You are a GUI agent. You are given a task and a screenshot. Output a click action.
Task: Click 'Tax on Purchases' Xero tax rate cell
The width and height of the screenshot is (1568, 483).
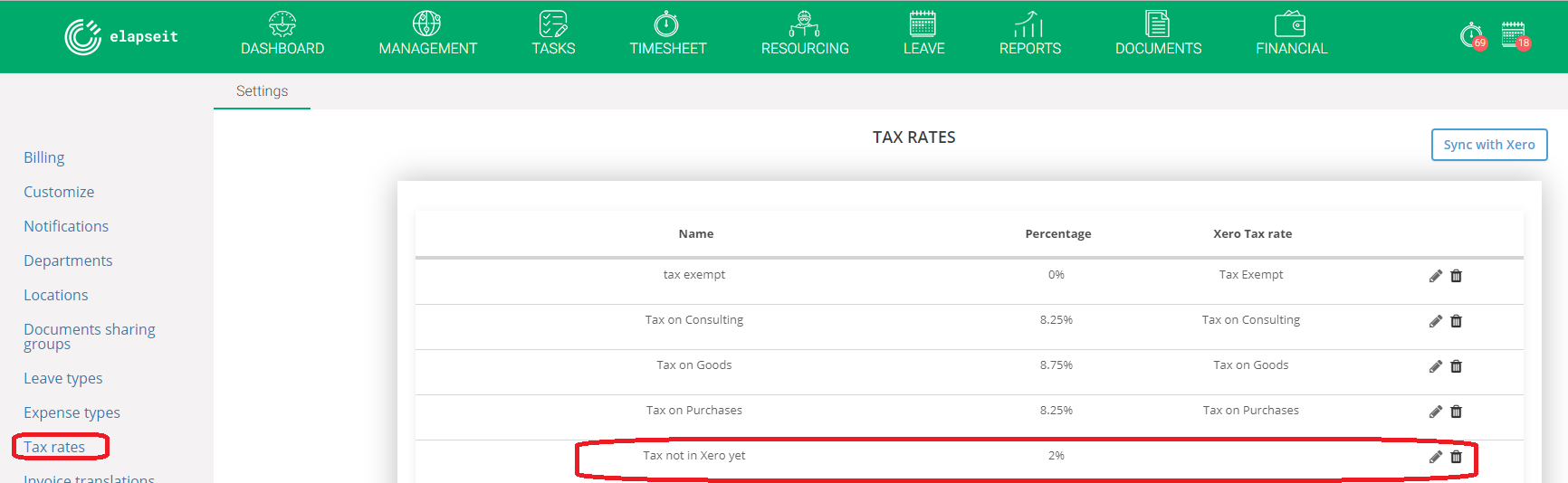pyautogui.click(x=1251, y=411)
